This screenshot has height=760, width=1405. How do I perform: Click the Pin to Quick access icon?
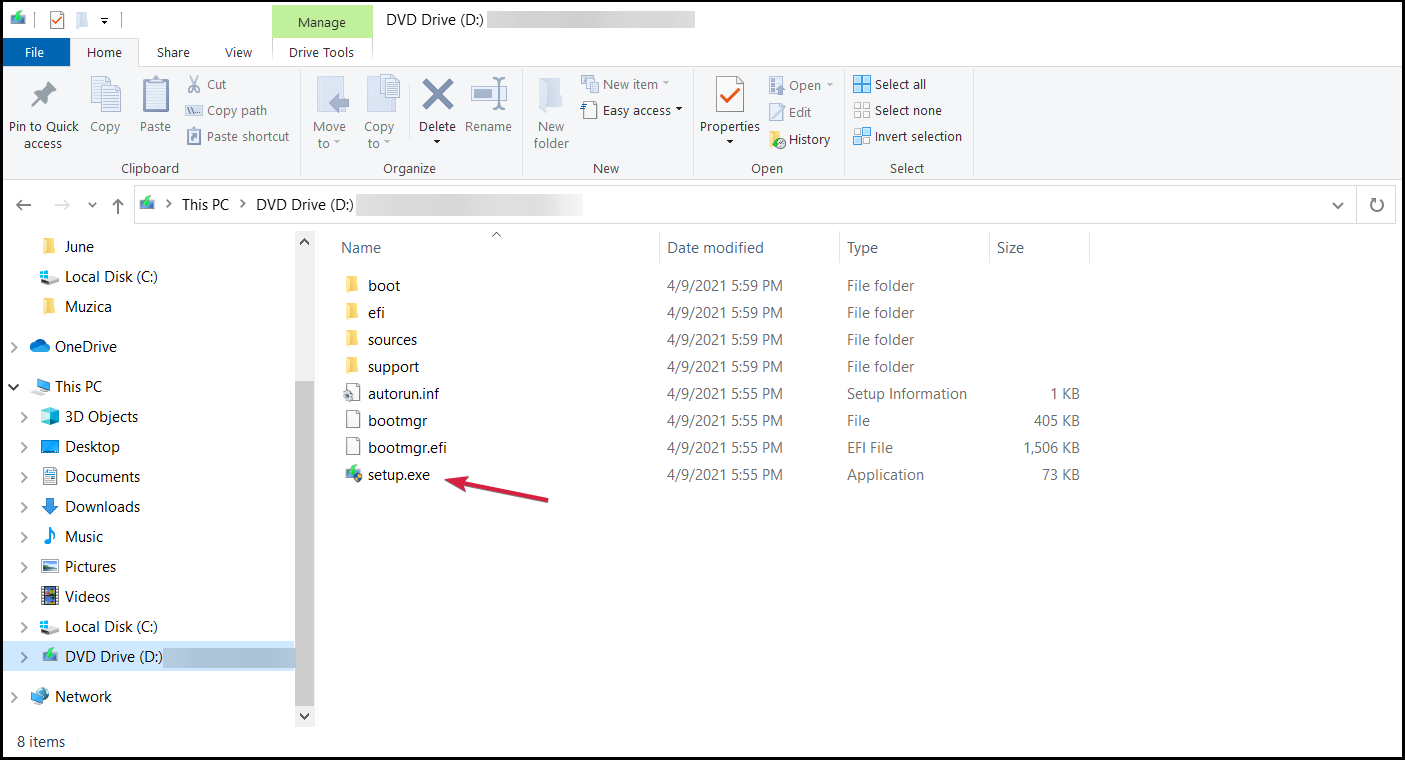point(43,98)
